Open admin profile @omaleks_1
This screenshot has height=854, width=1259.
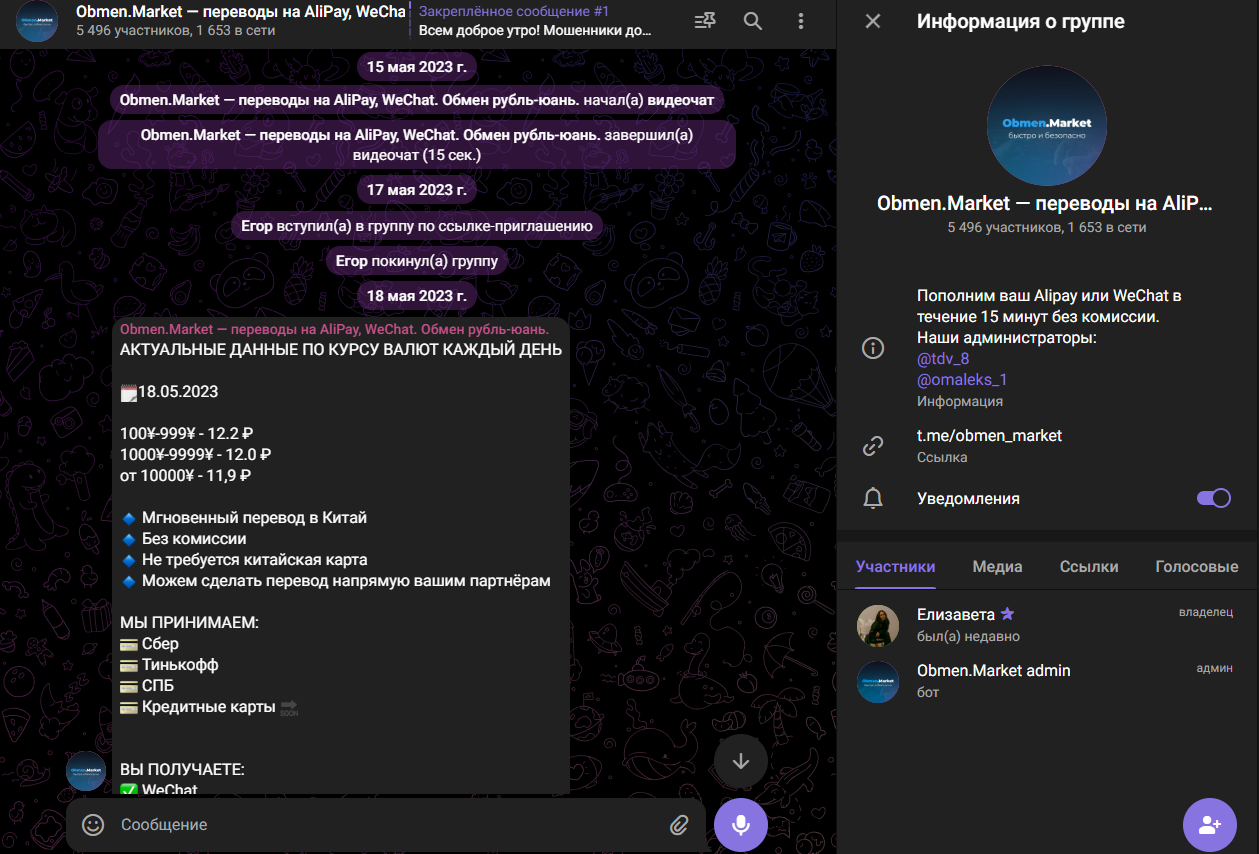click(x=962, y=379)
